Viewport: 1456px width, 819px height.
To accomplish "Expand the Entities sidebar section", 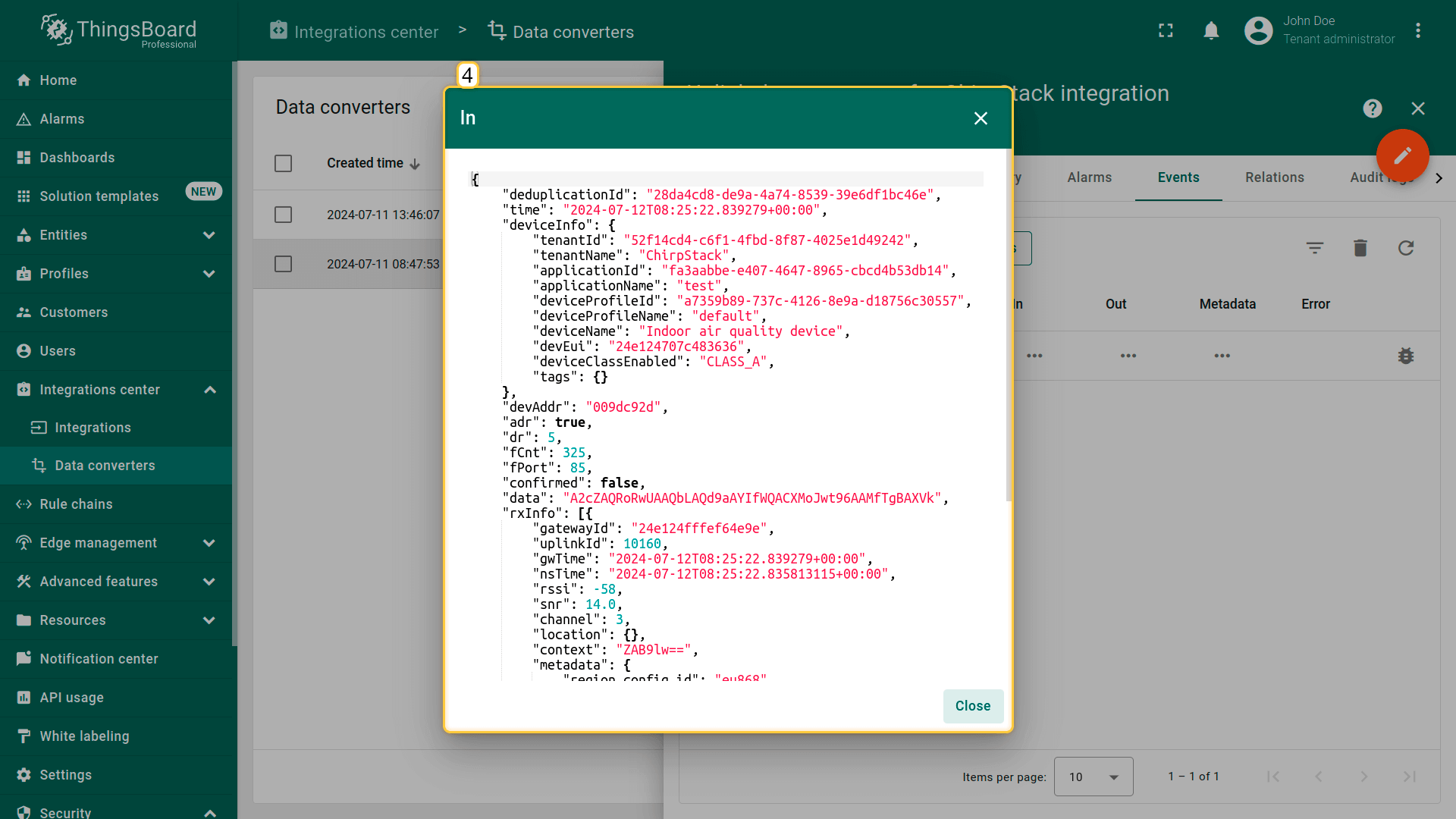I will tap(209, 235).
